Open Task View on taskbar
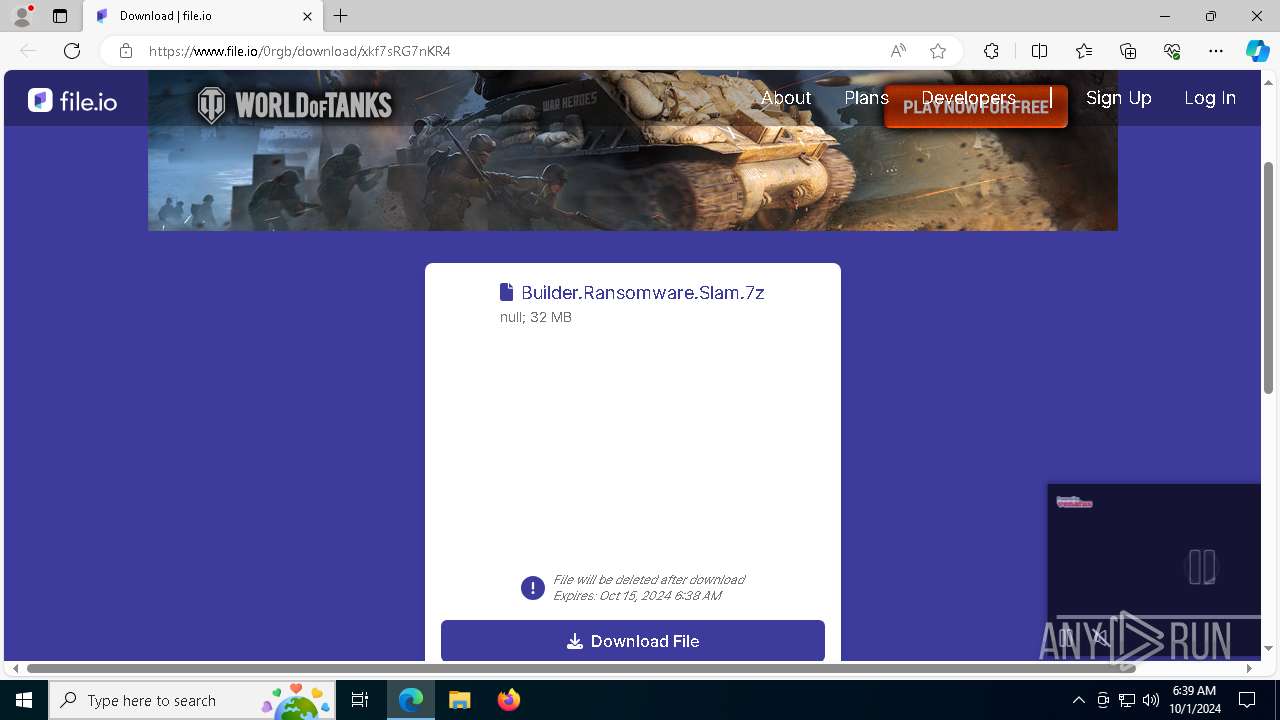 [x=360, y=700]
